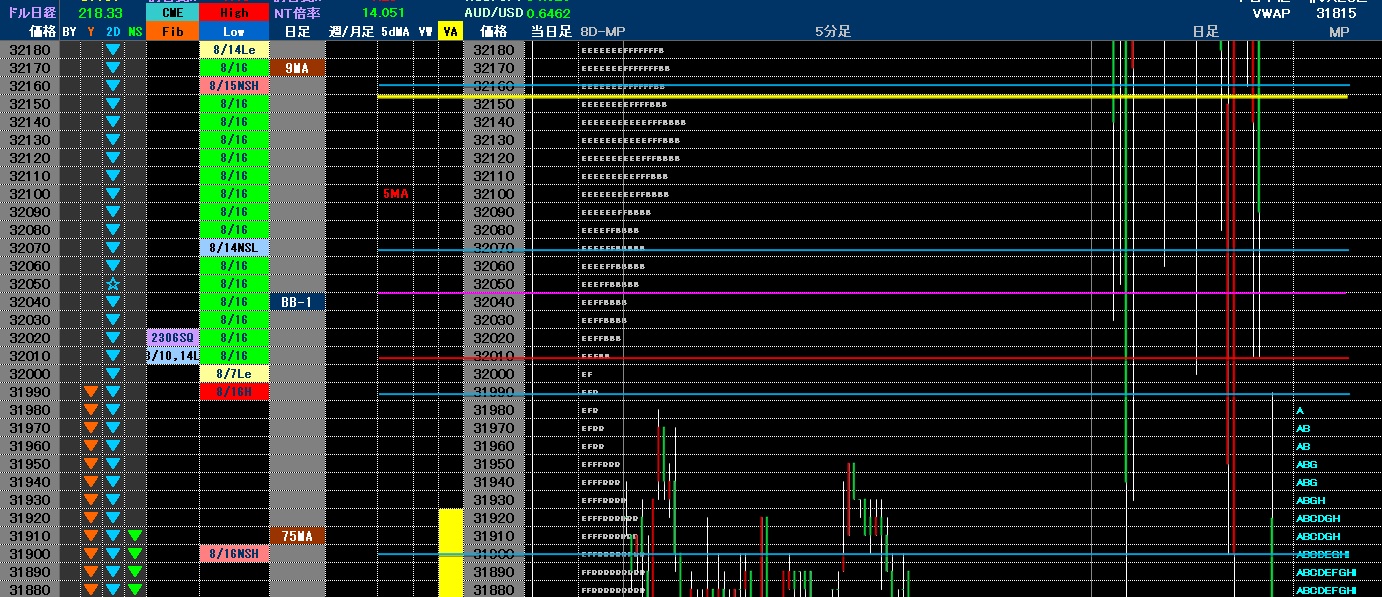The width and height of the screenshot is (1382, 597).
Task: Click the BB-1 marker cell
Action: pos(297,302)
